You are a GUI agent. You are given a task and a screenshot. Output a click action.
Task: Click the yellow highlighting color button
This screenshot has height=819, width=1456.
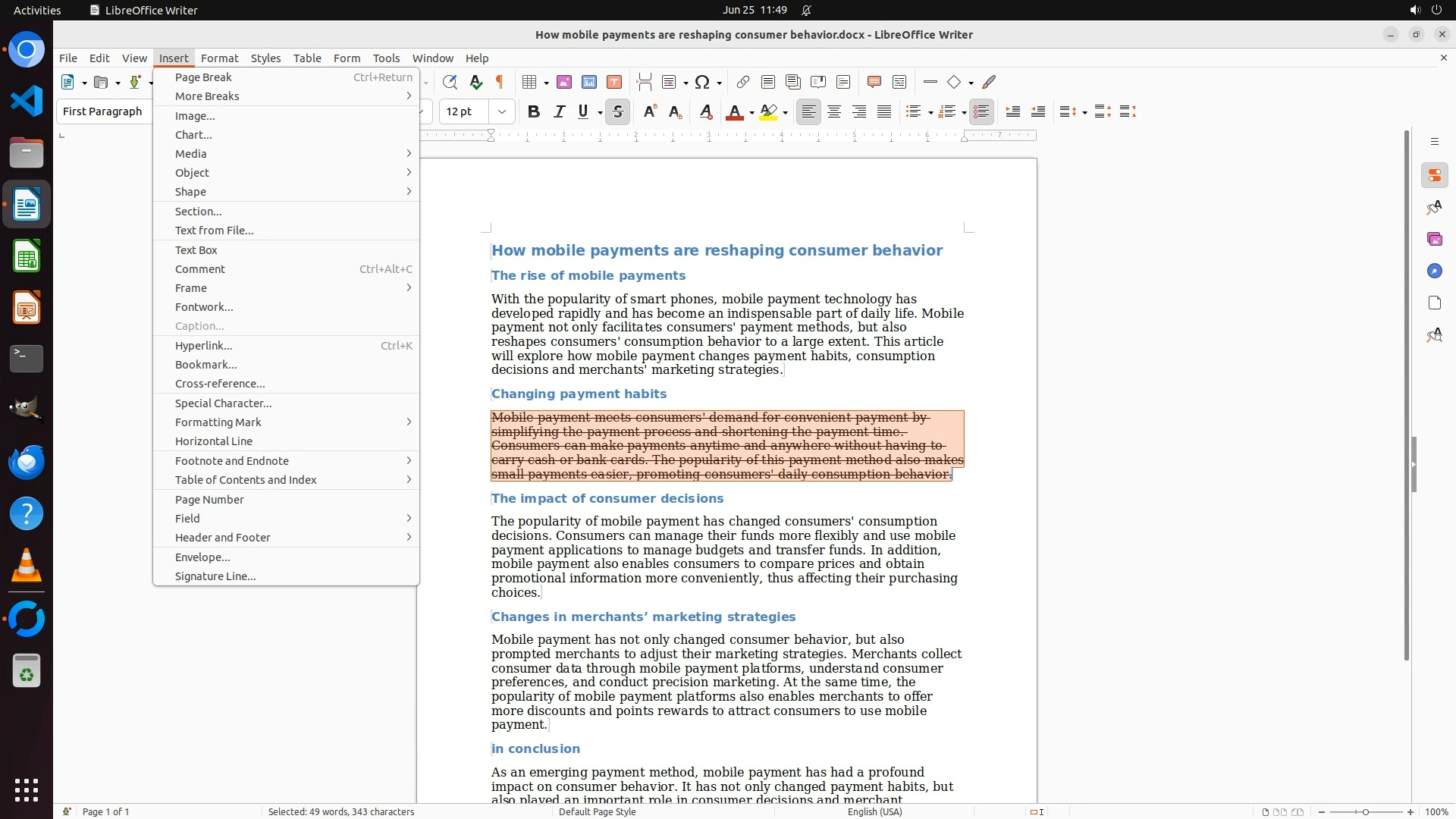(768, 112)
